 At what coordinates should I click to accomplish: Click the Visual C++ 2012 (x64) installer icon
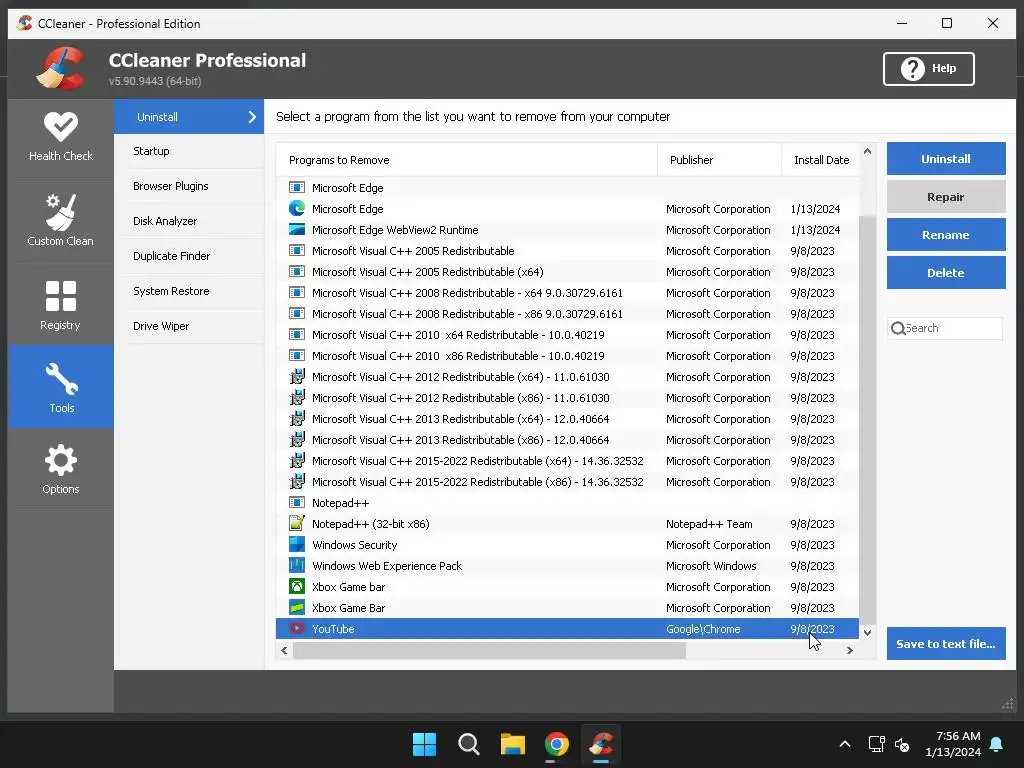297,377
